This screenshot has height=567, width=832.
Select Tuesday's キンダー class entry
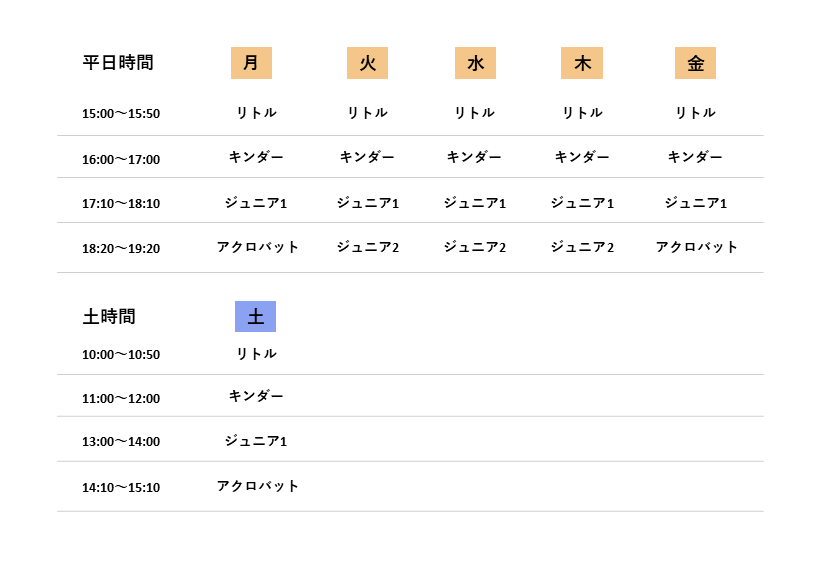tap(367, 158)
